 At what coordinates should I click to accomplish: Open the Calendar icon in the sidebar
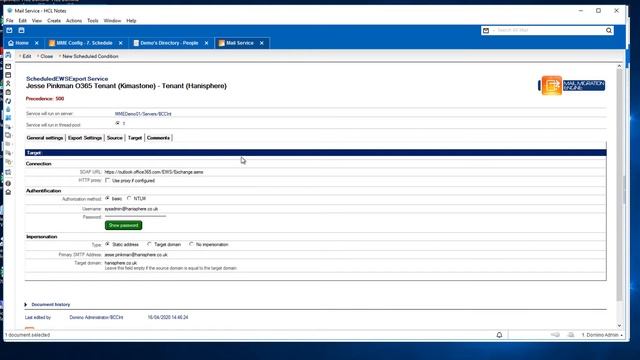point(8,75)
